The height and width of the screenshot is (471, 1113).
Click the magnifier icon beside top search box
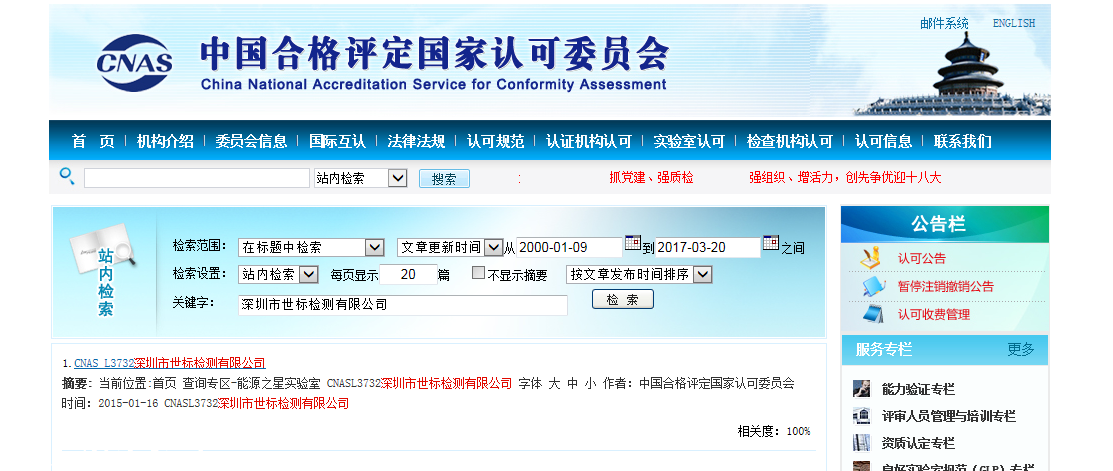pos(67,176)
